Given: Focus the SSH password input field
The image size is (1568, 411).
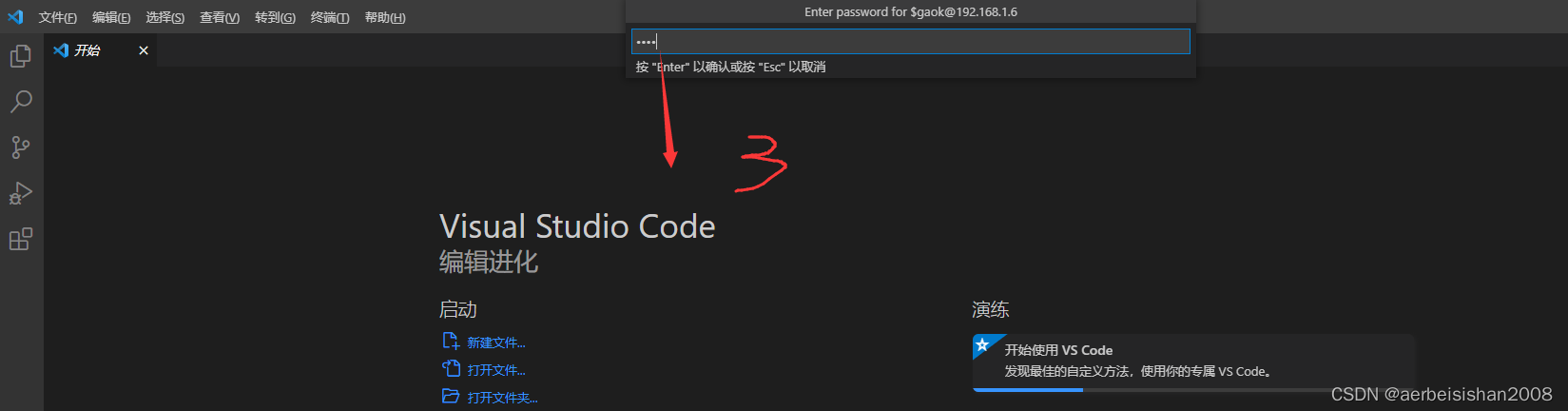Looking at the screenshot, I should tap(911, 41).
